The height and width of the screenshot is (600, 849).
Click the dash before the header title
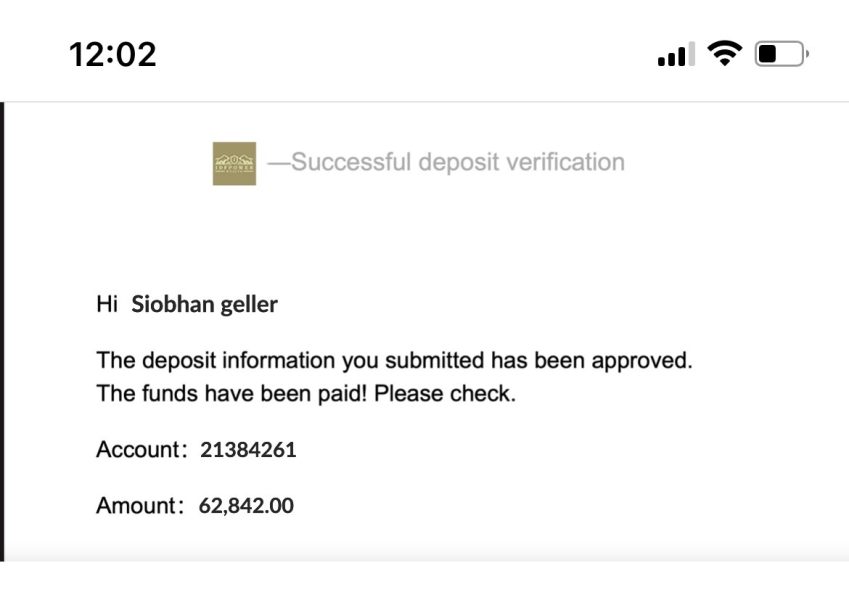pyautogui.click(x=277, y=162)
